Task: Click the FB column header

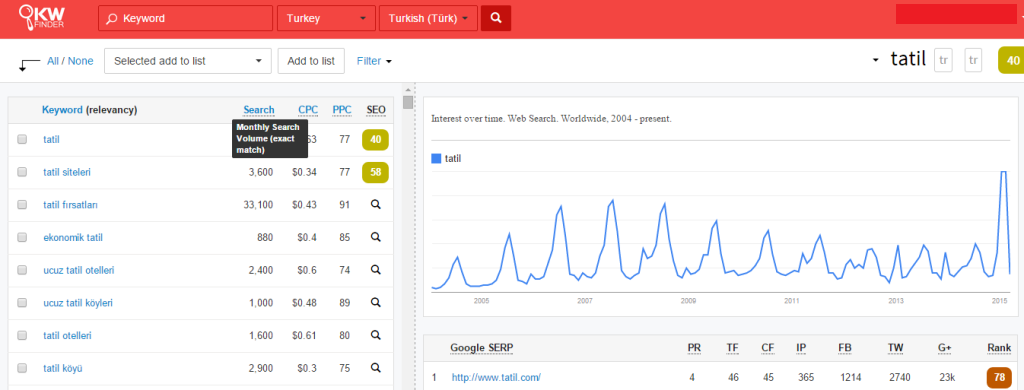Action: (x=845, y=348)
